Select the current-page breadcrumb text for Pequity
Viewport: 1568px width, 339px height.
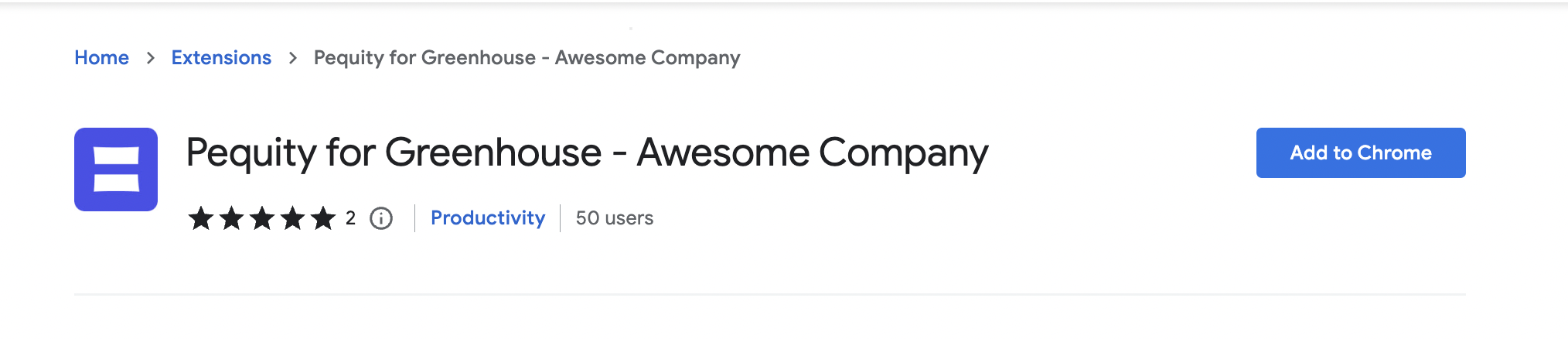(527, 58)
